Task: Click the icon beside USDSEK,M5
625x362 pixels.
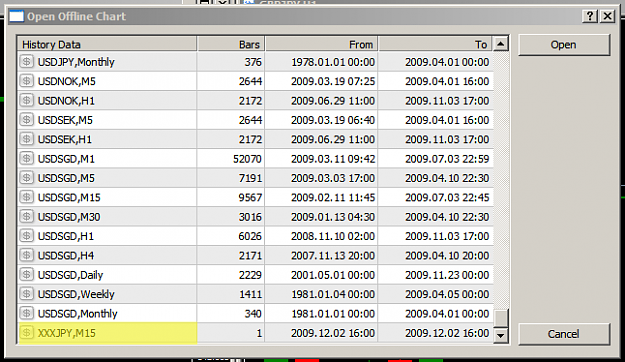Action: click(27, 120)
